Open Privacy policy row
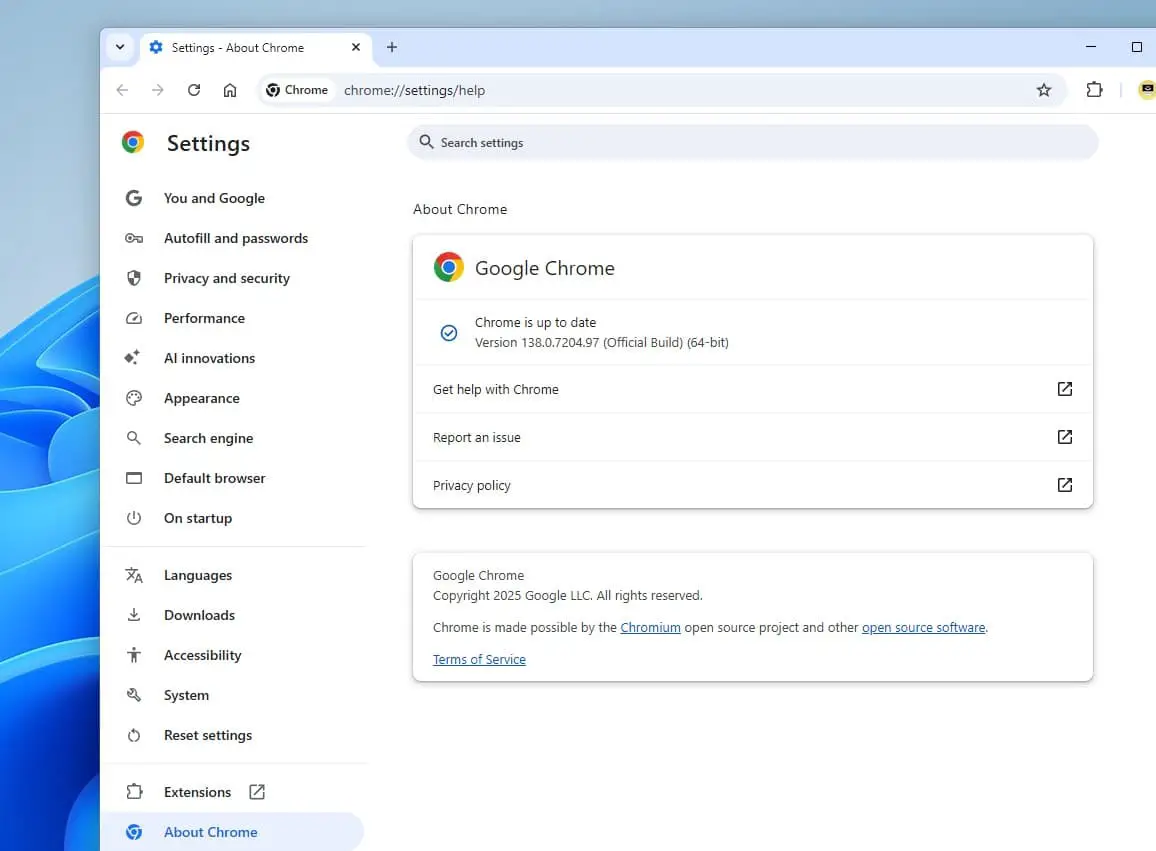The height and width of the screenshot is (851, 1156). coord(753,485)
